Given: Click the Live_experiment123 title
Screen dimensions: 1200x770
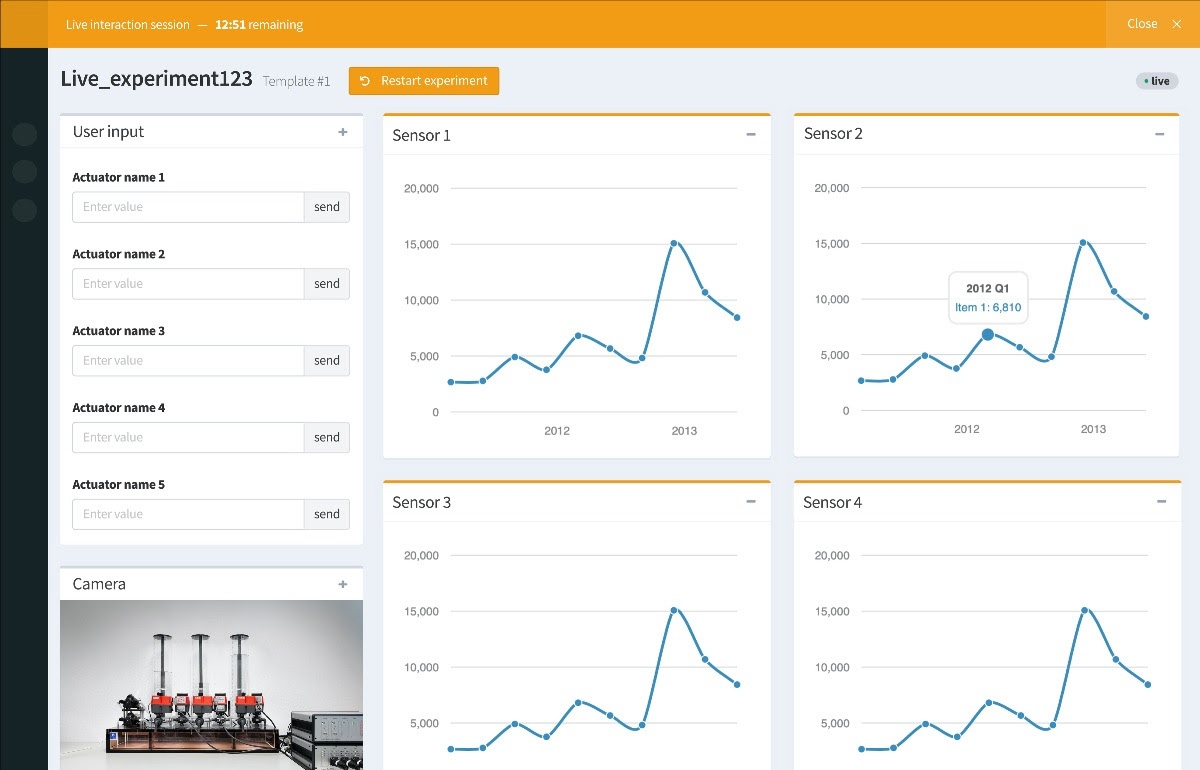Looking at the screenshot, I should 156,79.
